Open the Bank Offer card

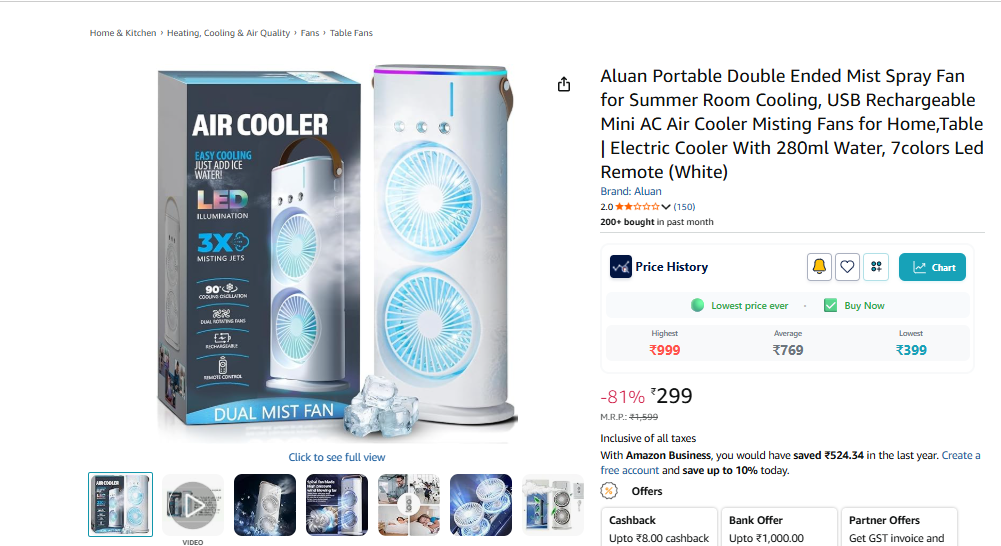click(x=779, y=527)
